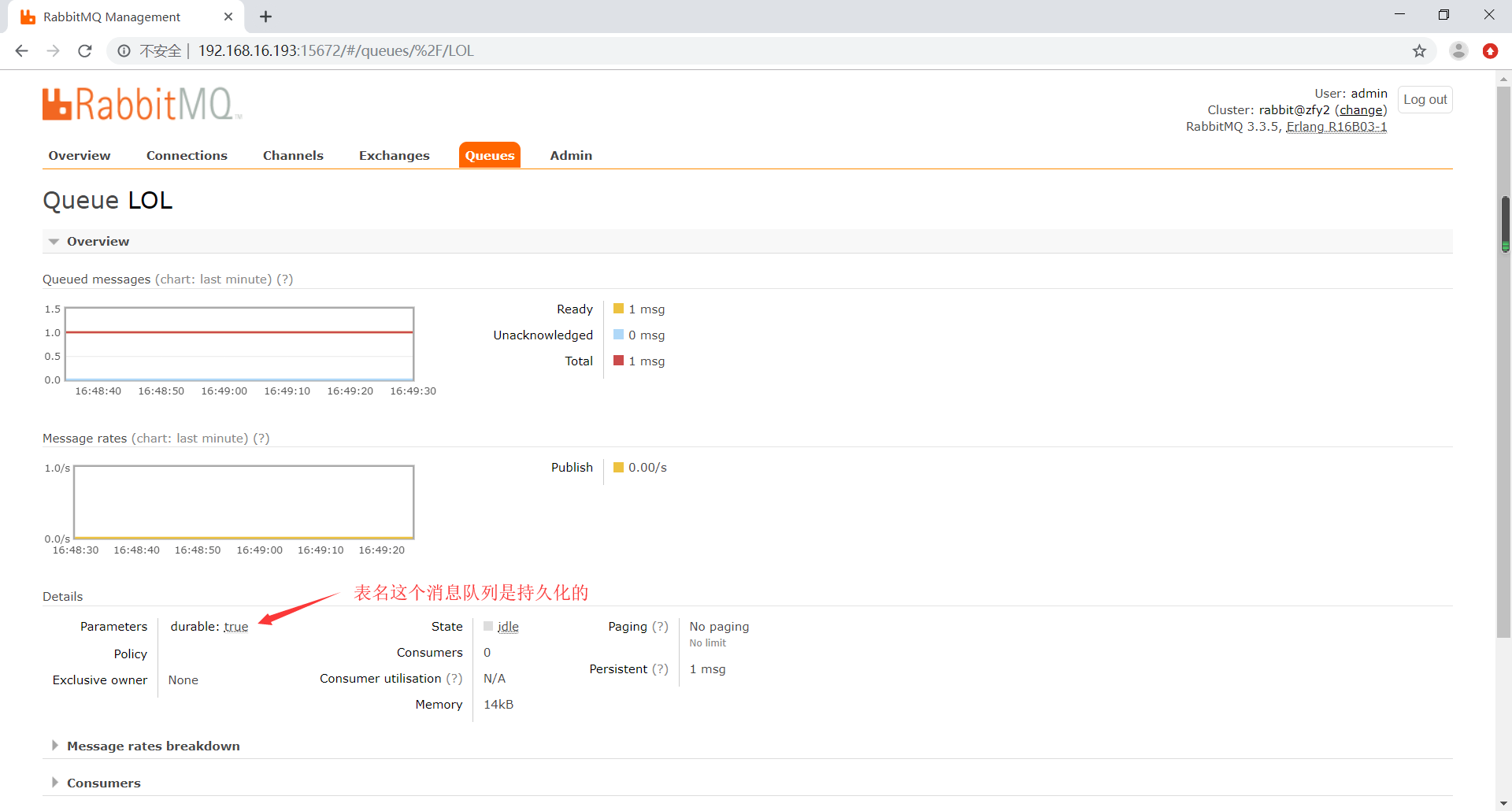Open a new browser tab
1512x811 pixels.
[x=266, y=17]
